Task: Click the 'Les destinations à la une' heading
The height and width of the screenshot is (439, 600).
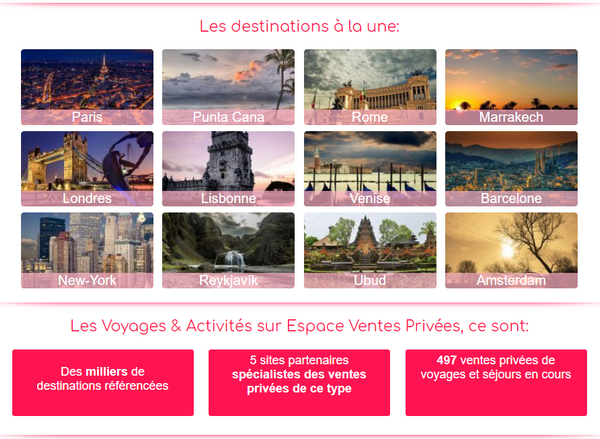Action: 299,26
